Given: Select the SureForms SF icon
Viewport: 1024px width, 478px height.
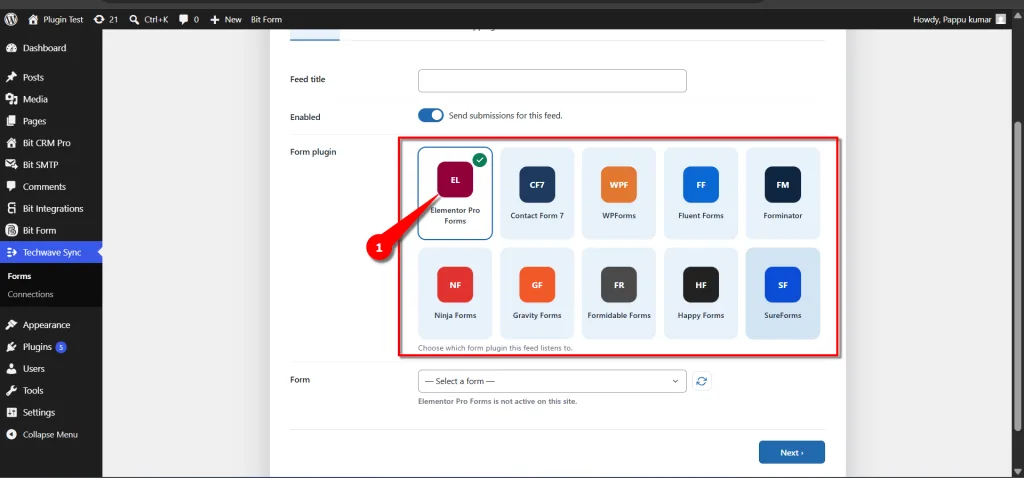Looking at the screenshot, I should coord(782,285).
